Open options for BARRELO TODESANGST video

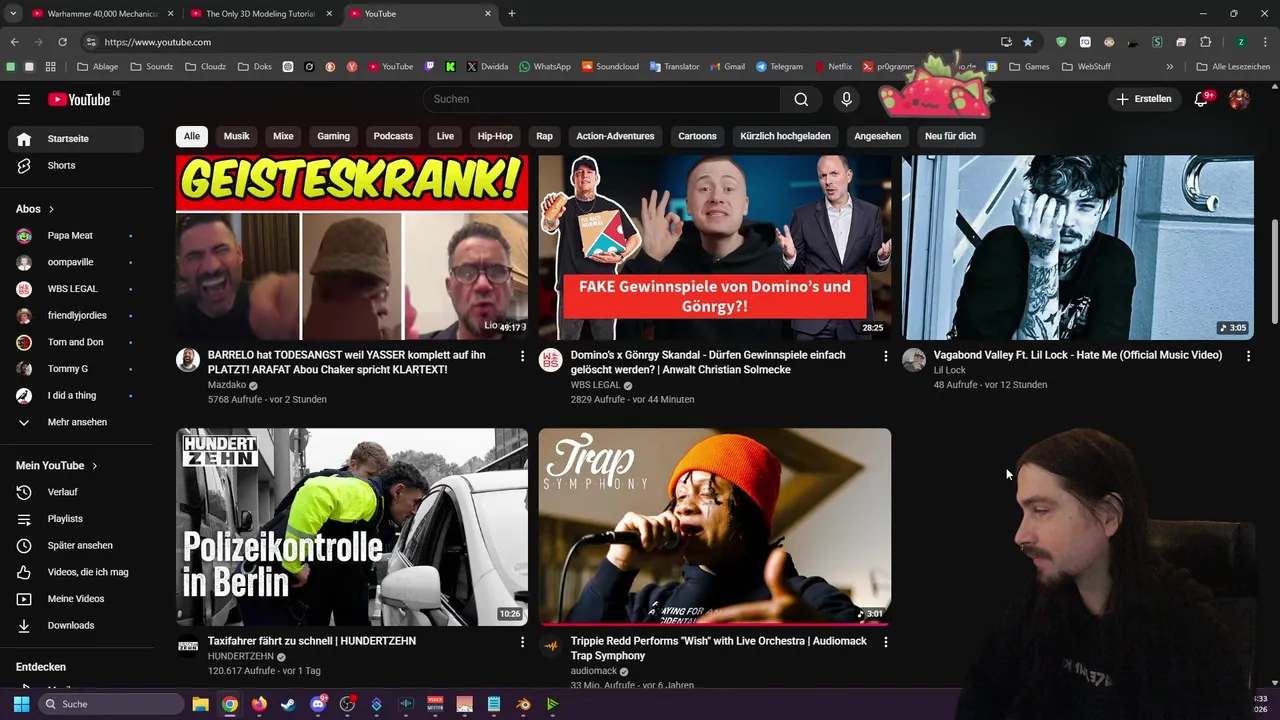522,356
